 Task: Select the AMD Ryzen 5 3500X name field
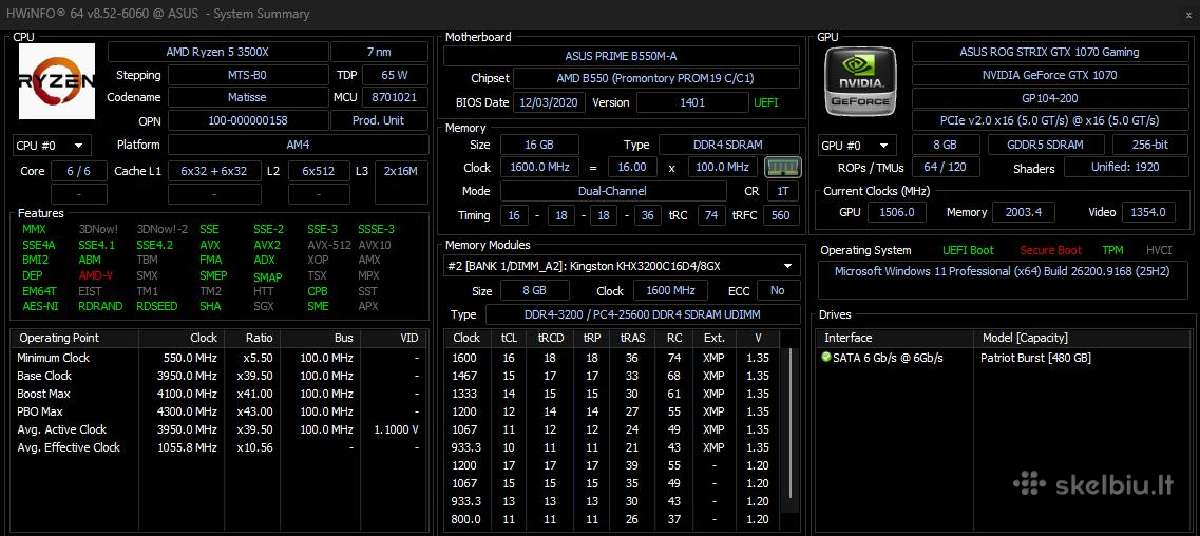coord(218,52)
